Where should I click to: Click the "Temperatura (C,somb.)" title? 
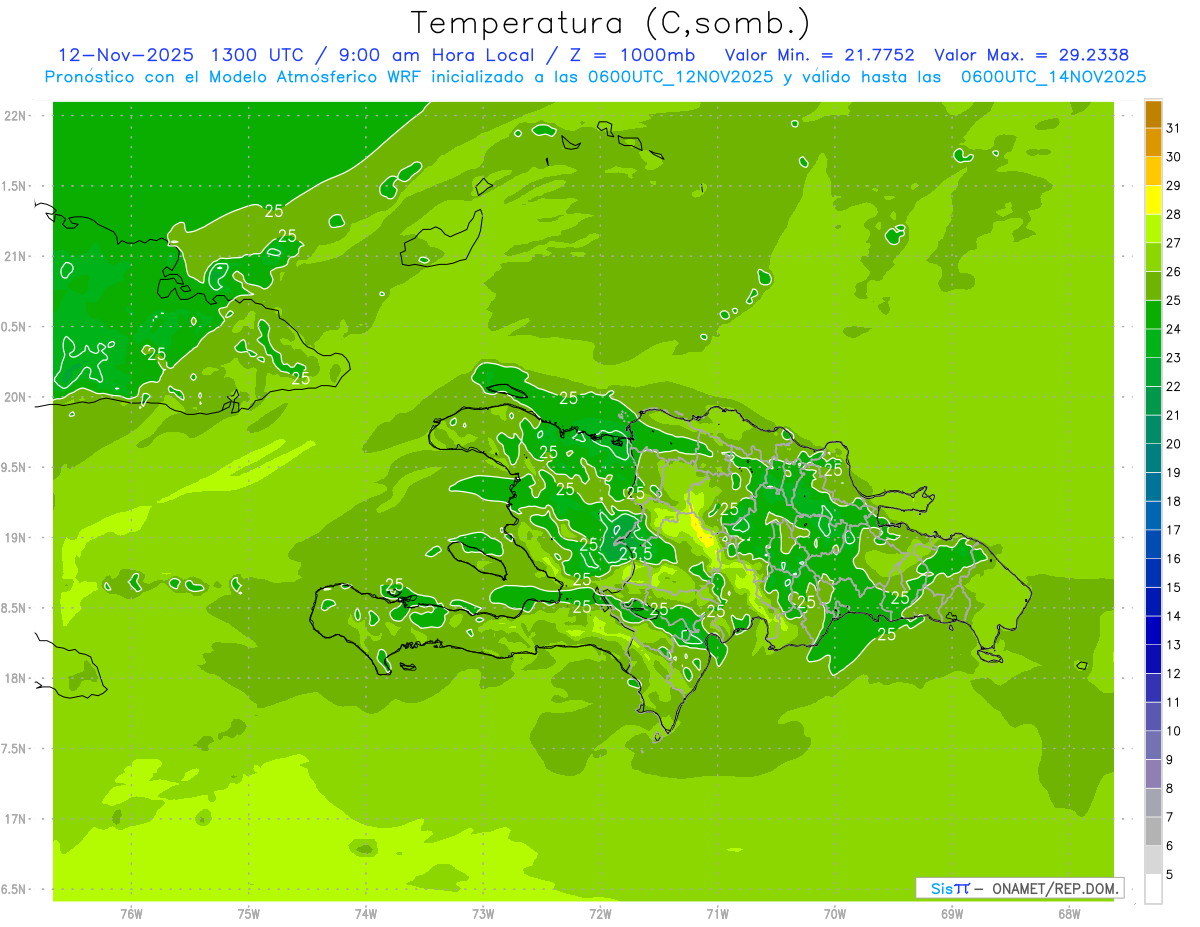point(611,23)
